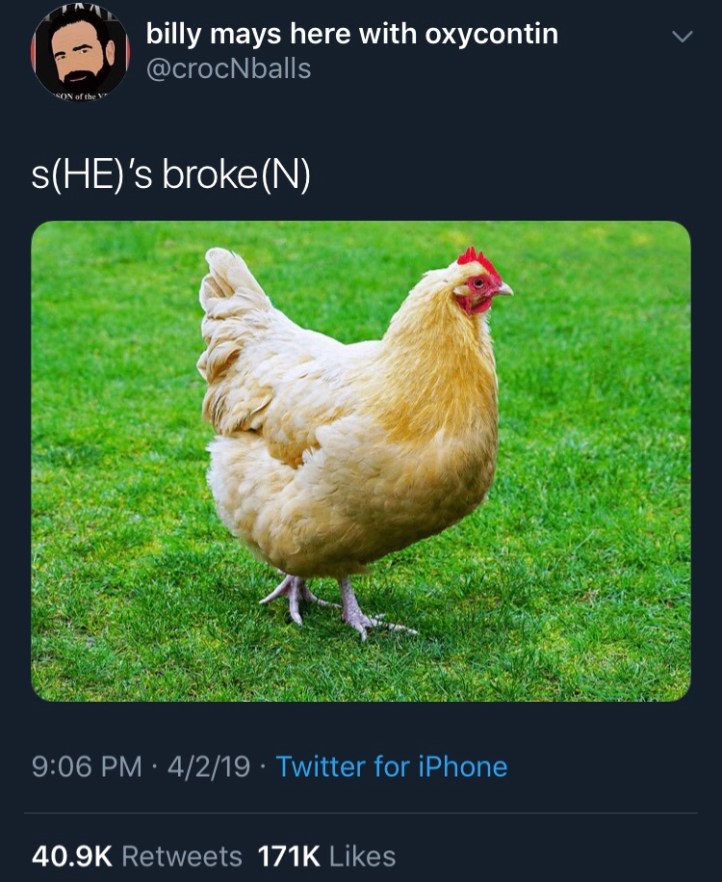Open the bearded Billy Mays profile avatar
The width and height of the screenshot is (722, 882).
pyautogui.click(x=80, y=52)
